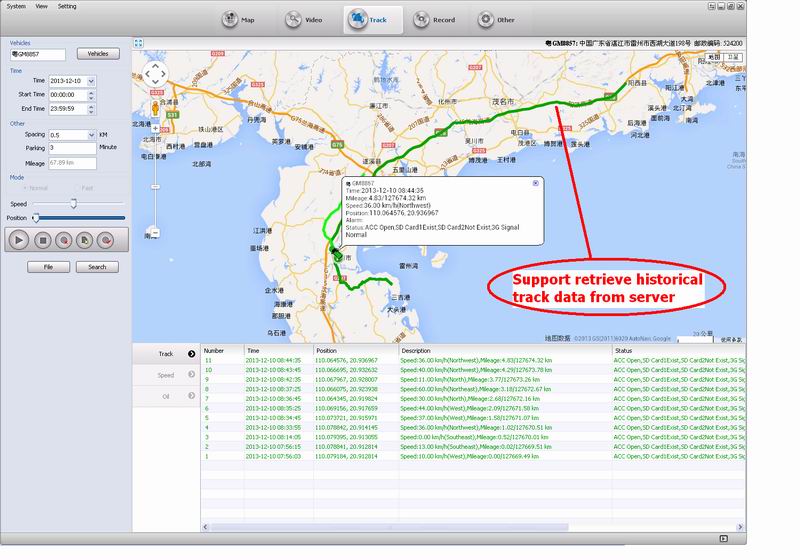Switch map to satellite view toggle

(735, 58)
